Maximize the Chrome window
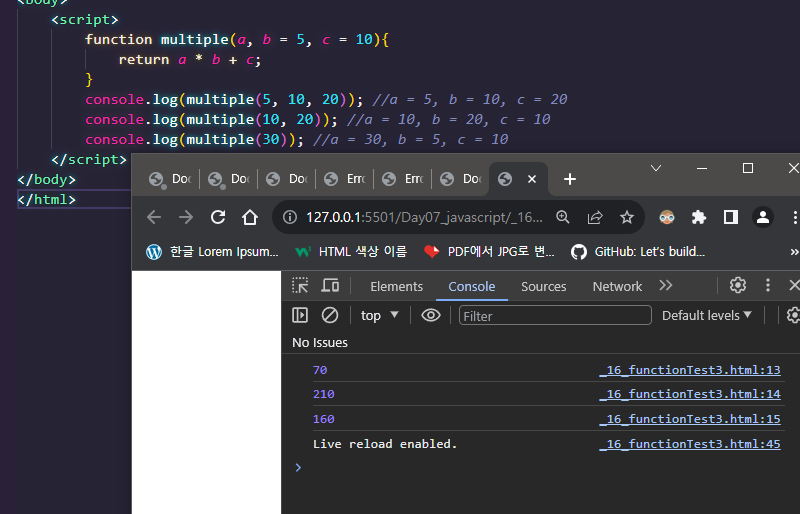 click(x=748, y=168)
